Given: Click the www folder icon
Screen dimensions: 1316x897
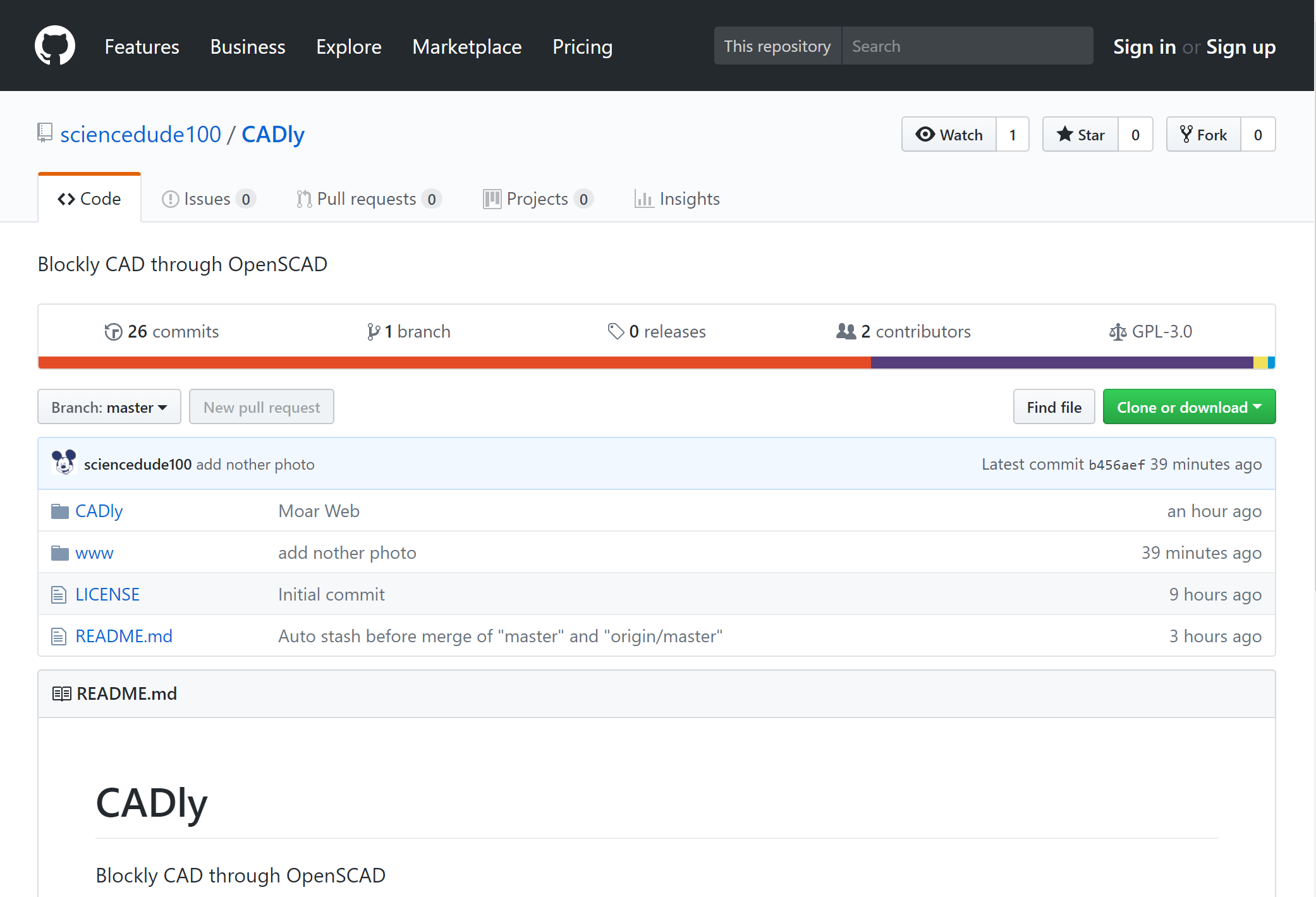Looking at the screenshot, I should tap(60, 553).
